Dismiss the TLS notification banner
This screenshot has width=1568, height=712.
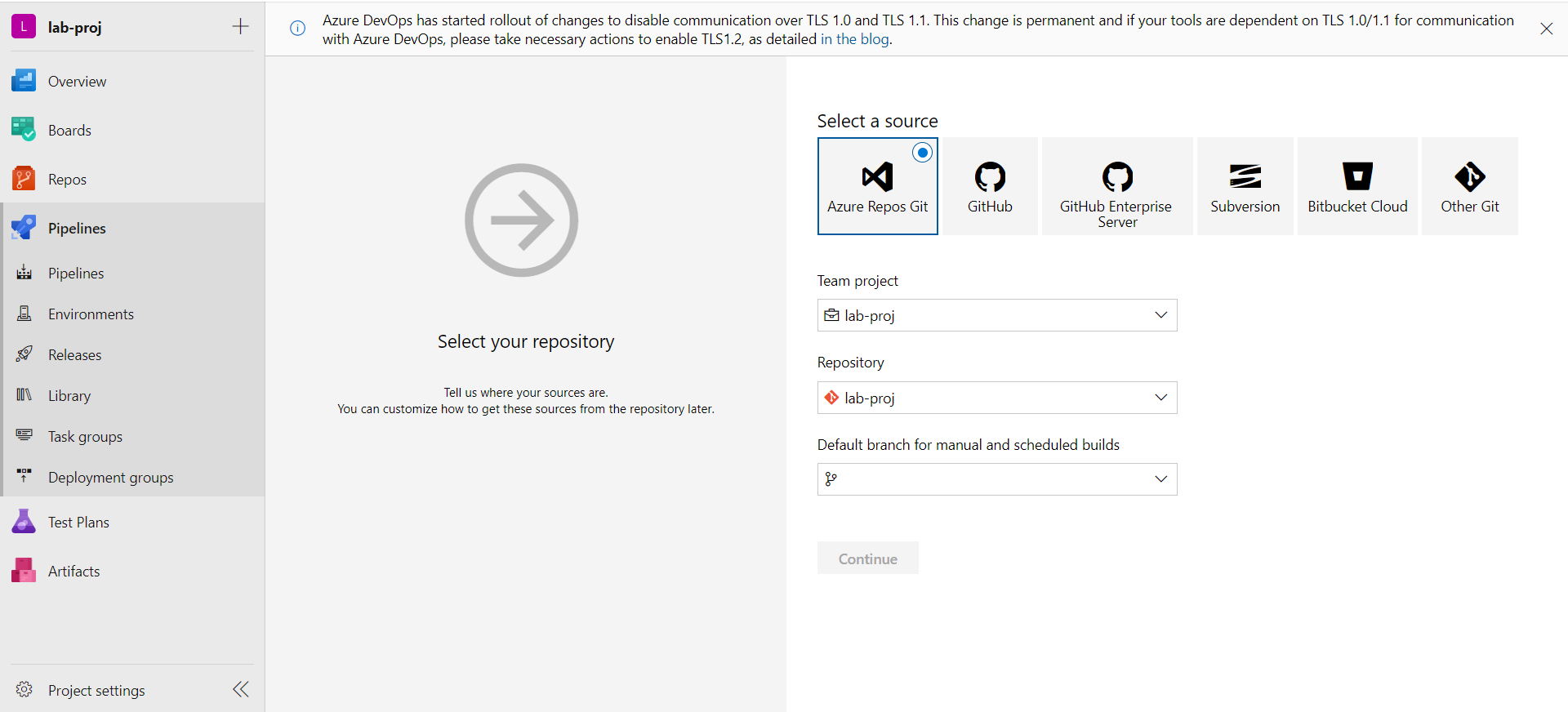pos(1547,29)
